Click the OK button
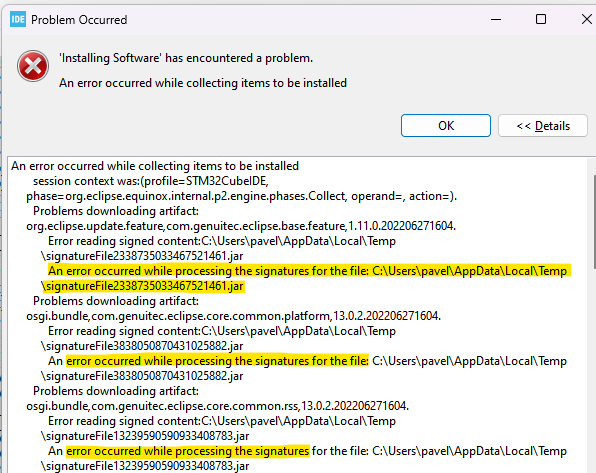 pyautogui.click(x=445, y=125)
